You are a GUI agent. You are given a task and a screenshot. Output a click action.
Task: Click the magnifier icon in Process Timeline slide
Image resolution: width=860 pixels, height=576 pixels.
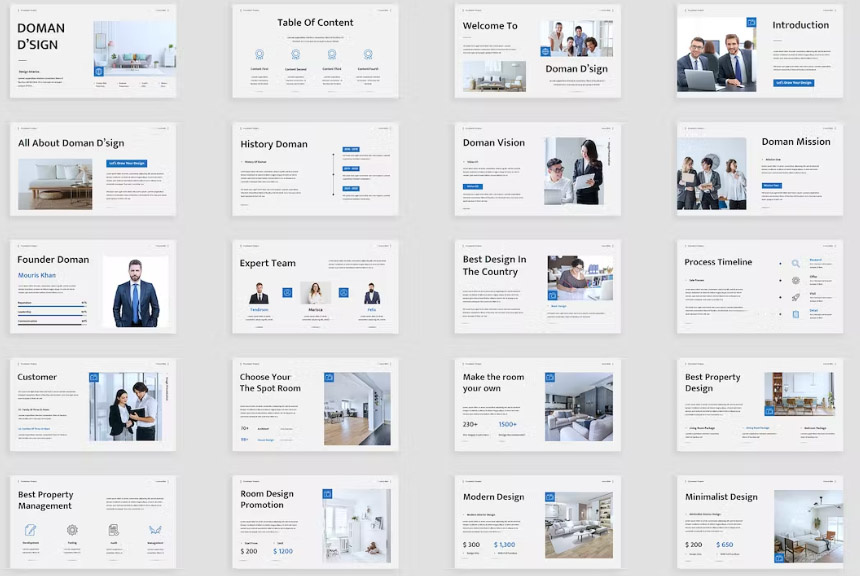point(795,263)
